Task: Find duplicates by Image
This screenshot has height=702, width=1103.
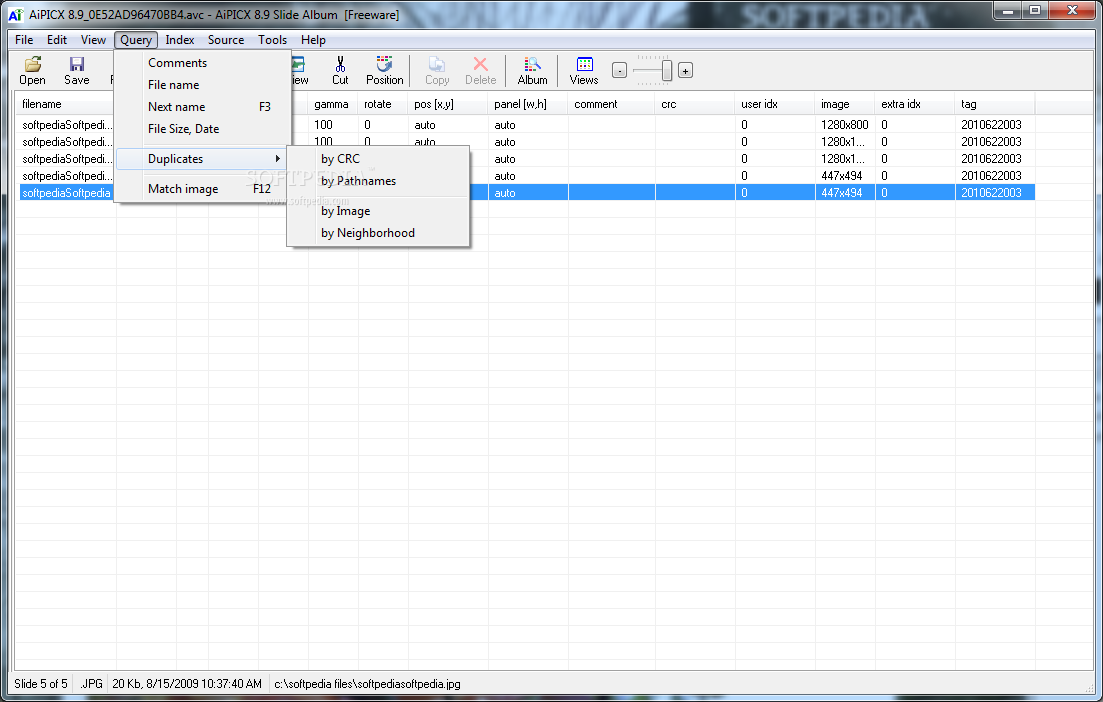Action: click(x=378, y=211)
